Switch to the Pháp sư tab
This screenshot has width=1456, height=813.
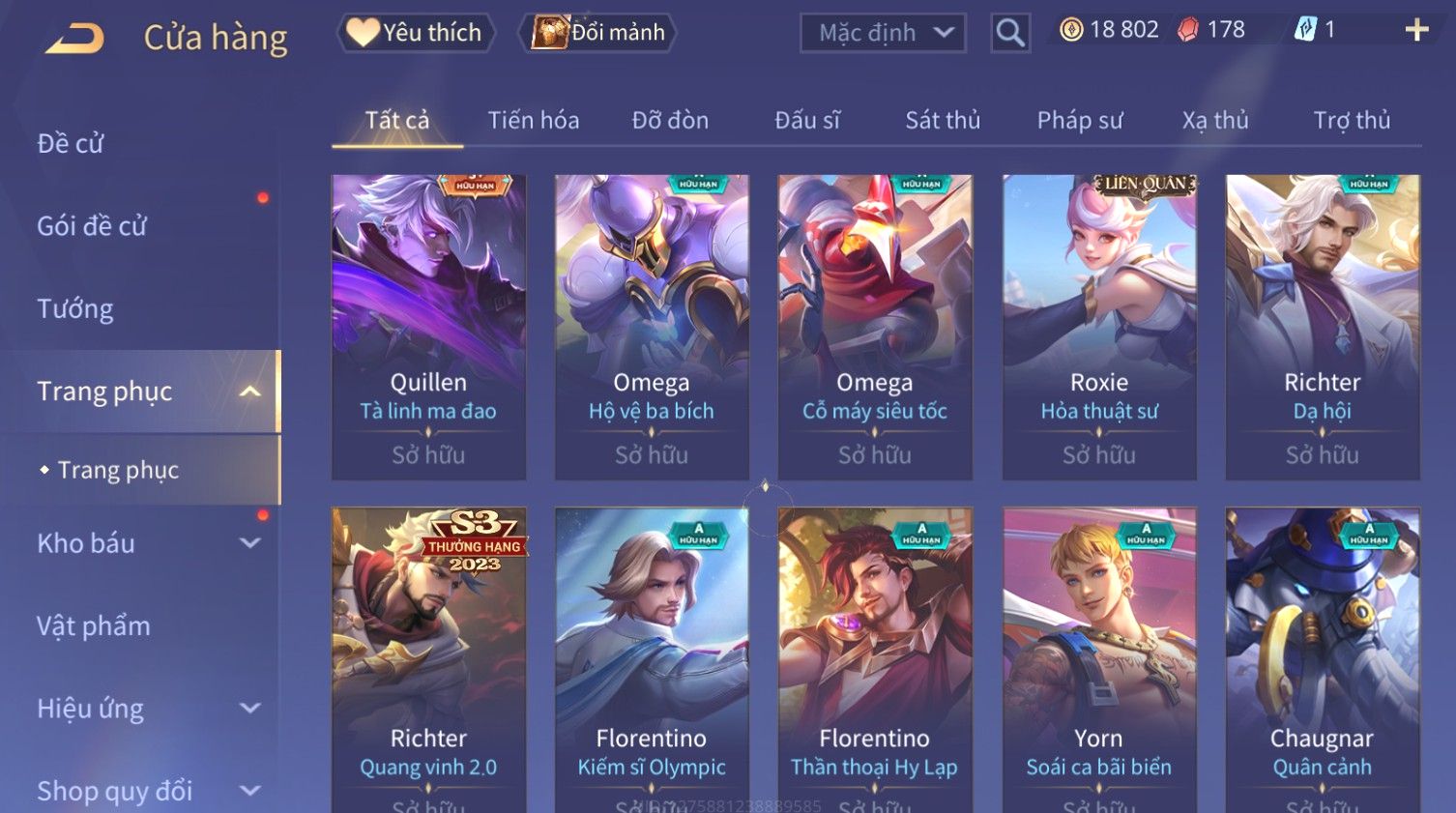(x=1080, y=120)
